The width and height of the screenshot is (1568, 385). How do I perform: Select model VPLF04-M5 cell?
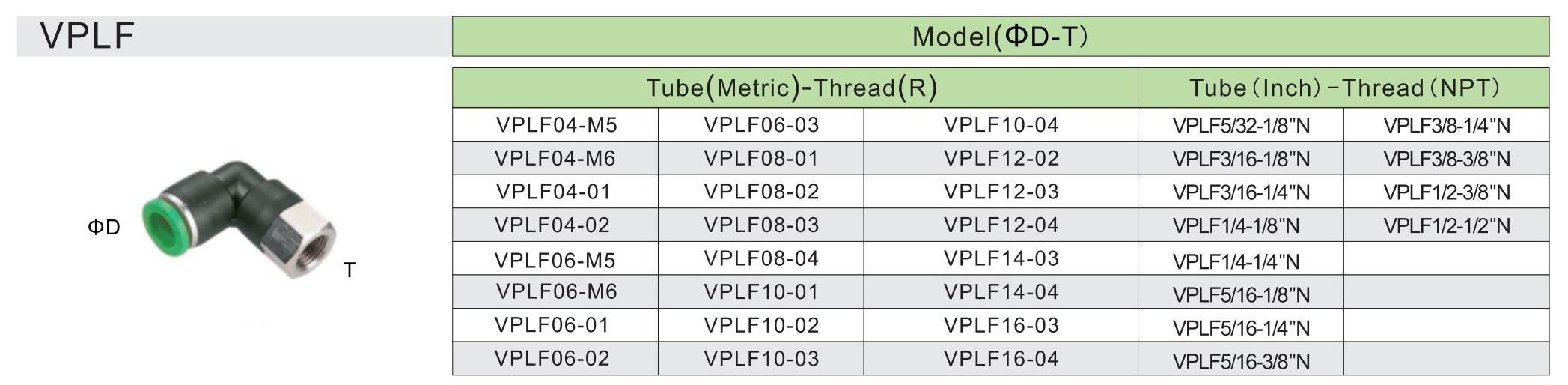[x=556, y=125]
